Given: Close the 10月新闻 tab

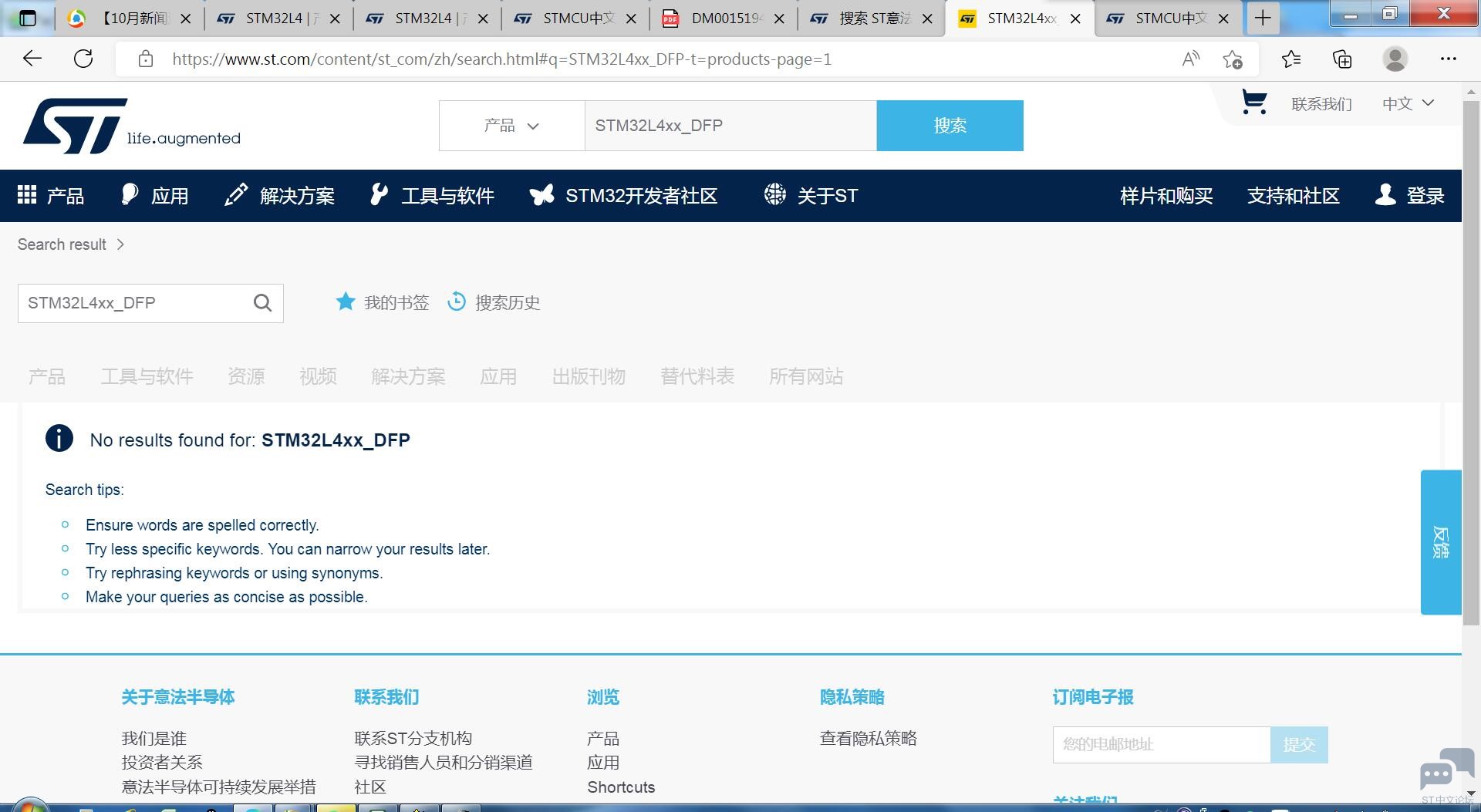Looking at the screenshot, I should pyautogui.click(x=186, y=19).
